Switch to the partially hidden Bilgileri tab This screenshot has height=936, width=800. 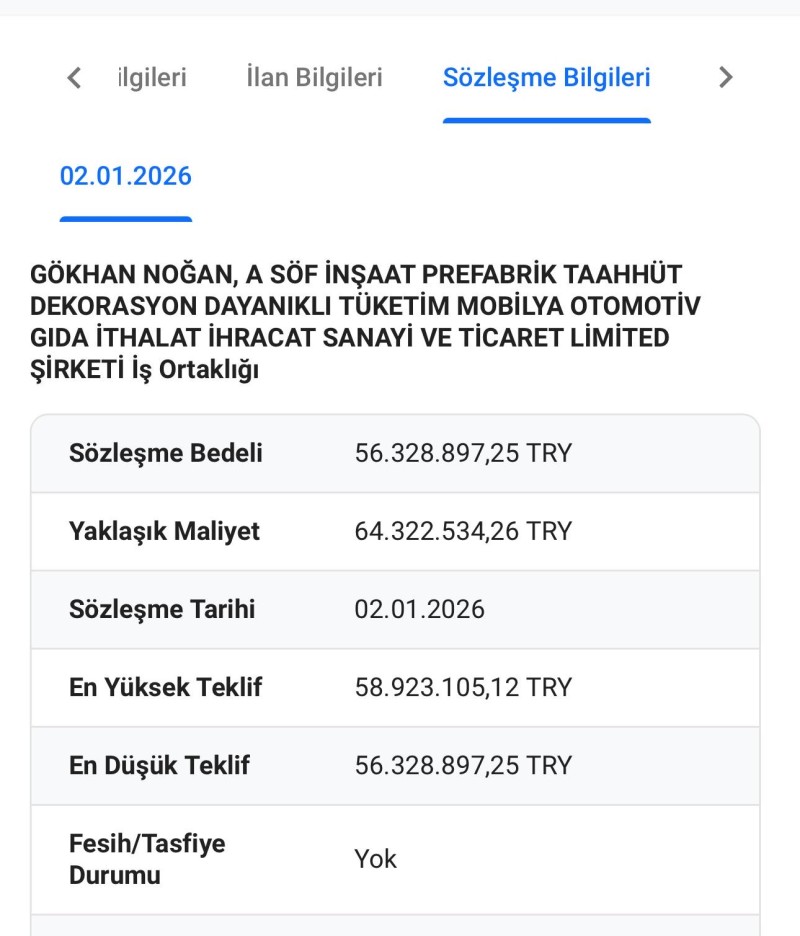point(153,78)
